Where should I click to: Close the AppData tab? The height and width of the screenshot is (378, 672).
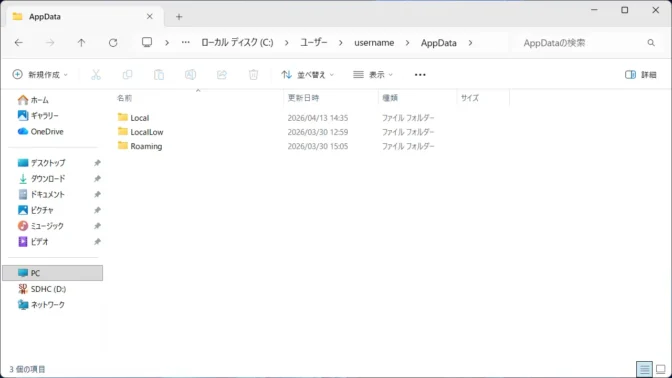tap(150, 17)
